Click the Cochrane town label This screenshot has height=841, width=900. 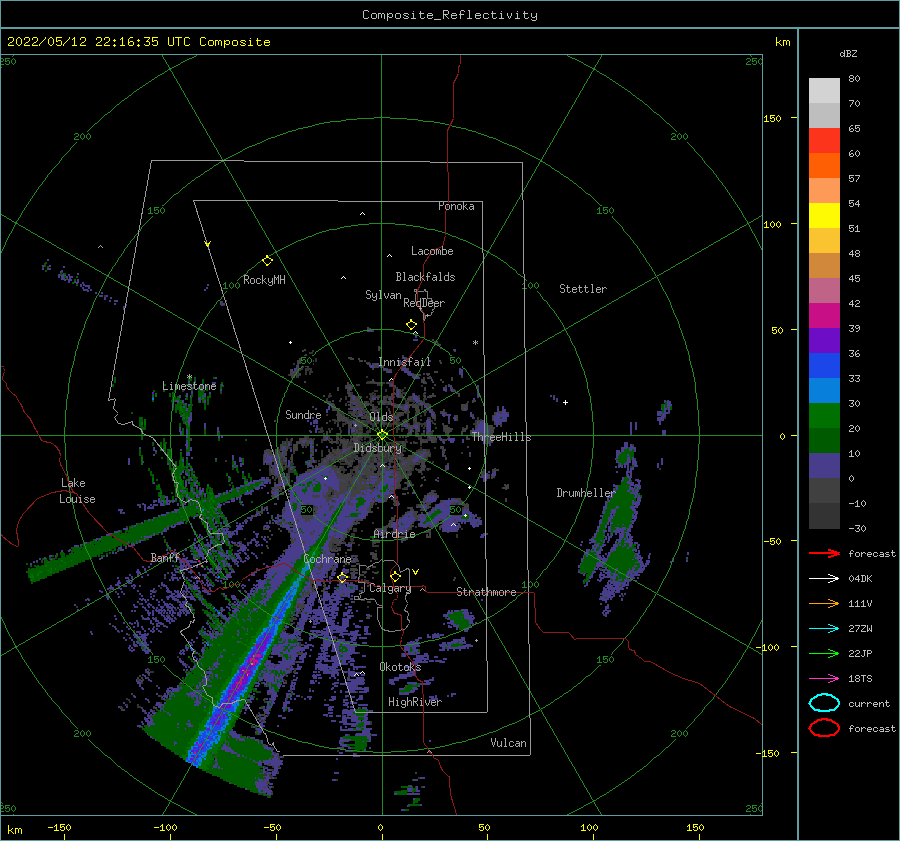pos(327,559)
